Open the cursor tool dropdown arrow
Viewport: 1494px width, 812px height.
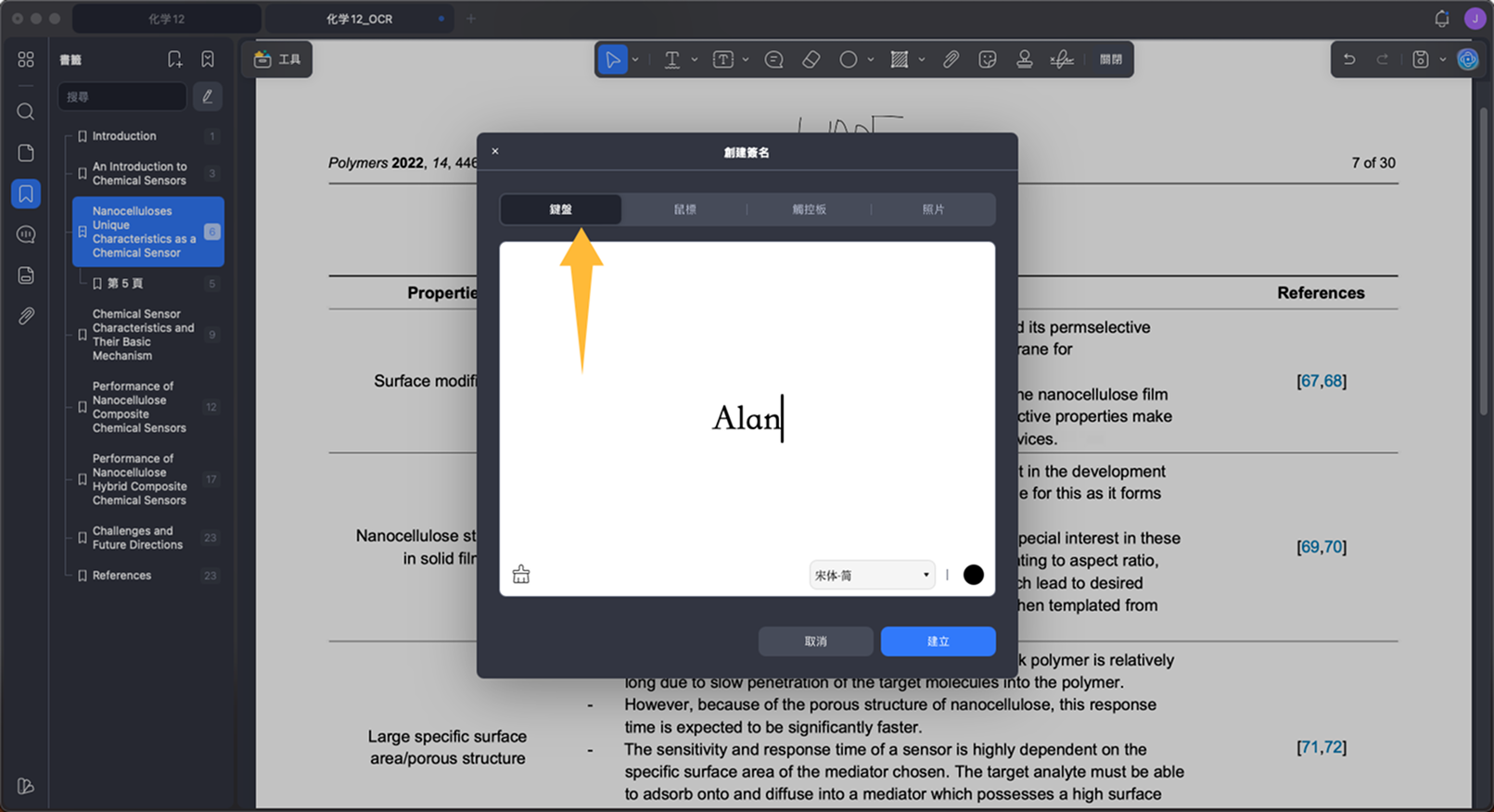tap(635, 59)
